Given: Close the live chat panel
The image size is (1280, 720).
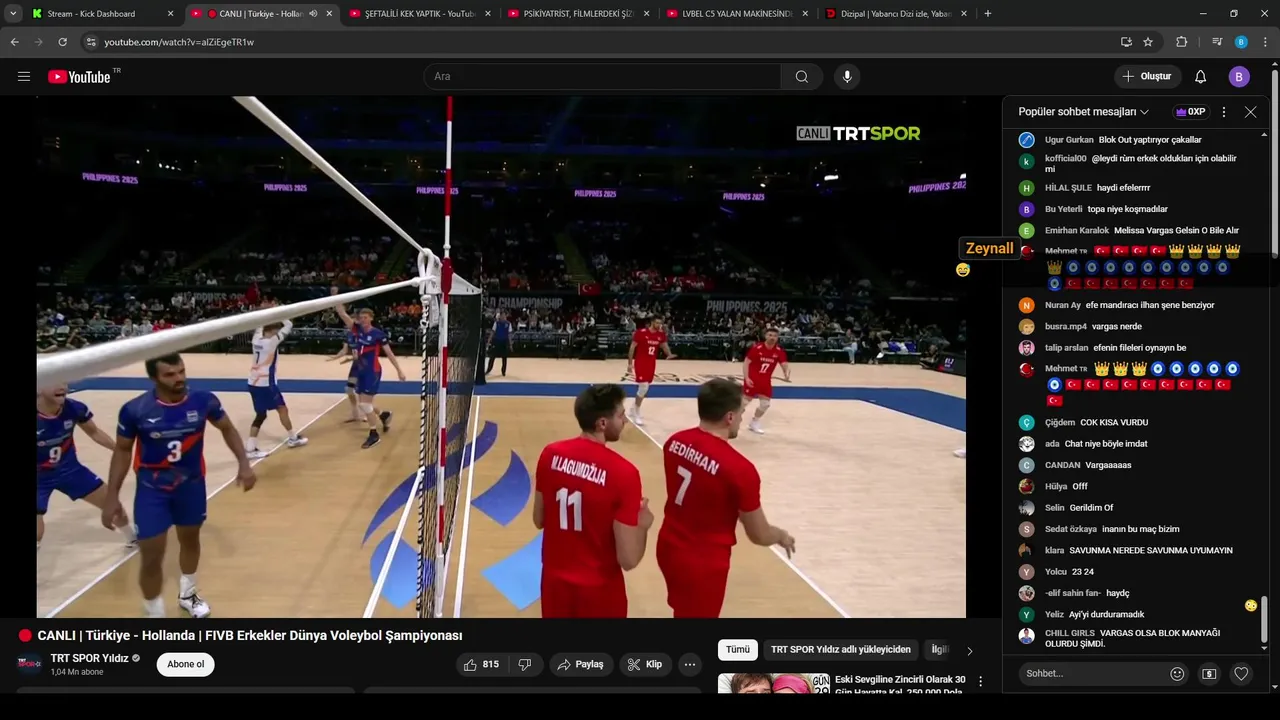Looking at the screenshot, I should pyautogui.click(x=1250, y=112).
